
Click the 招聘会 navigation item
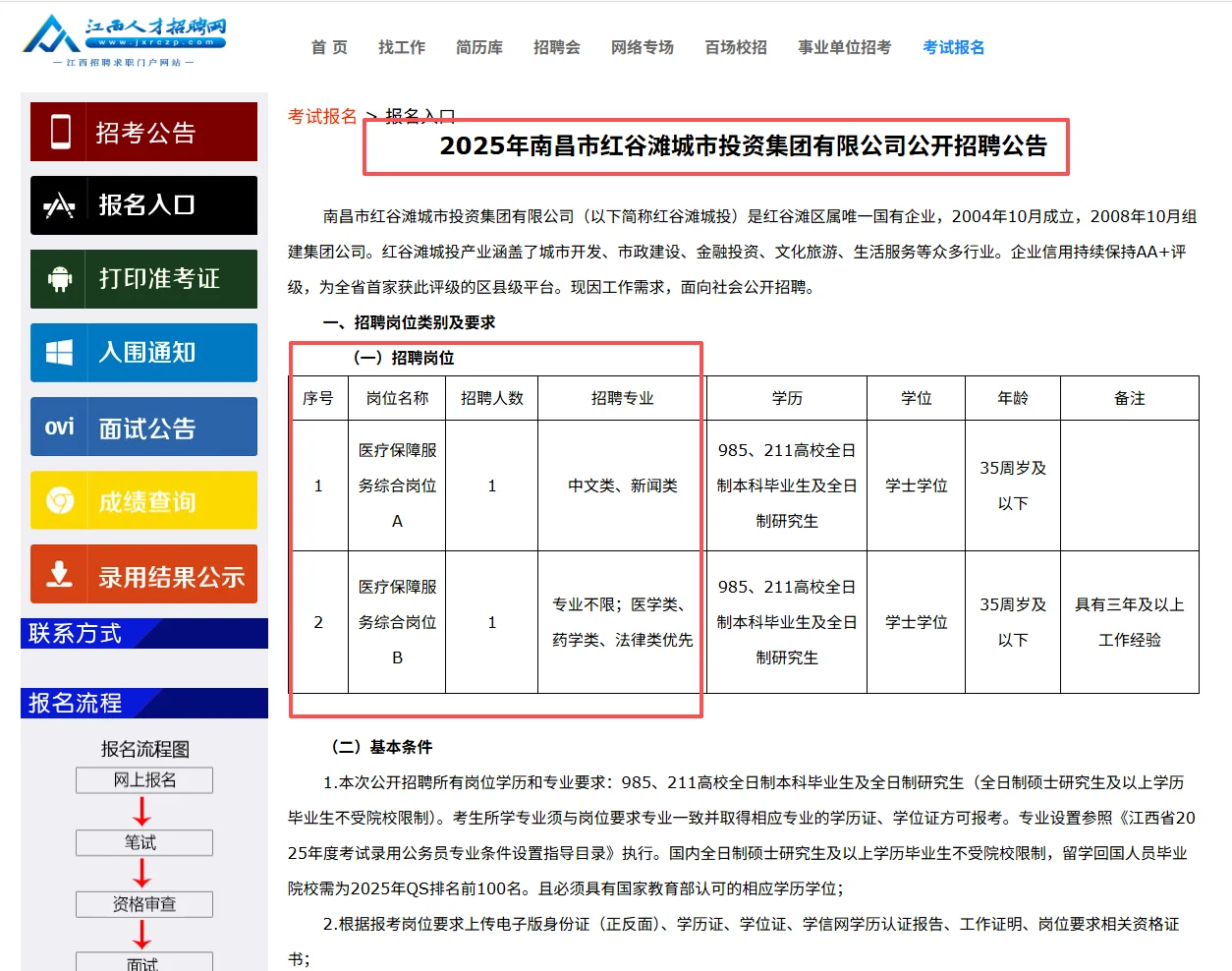(556, 46)
